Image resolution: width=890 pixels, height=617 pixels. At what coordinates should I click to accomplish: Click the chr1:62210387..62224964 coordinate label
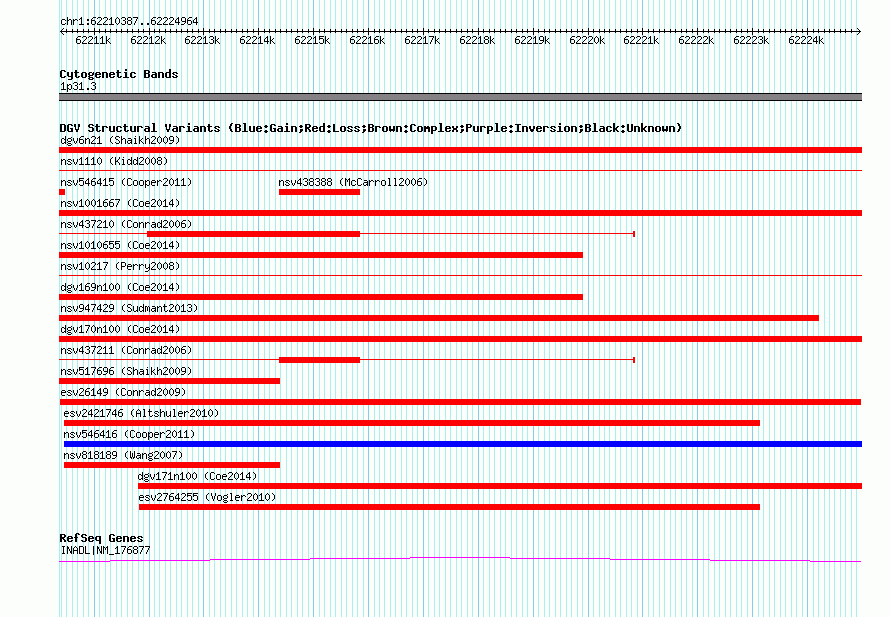coord(129,22)
